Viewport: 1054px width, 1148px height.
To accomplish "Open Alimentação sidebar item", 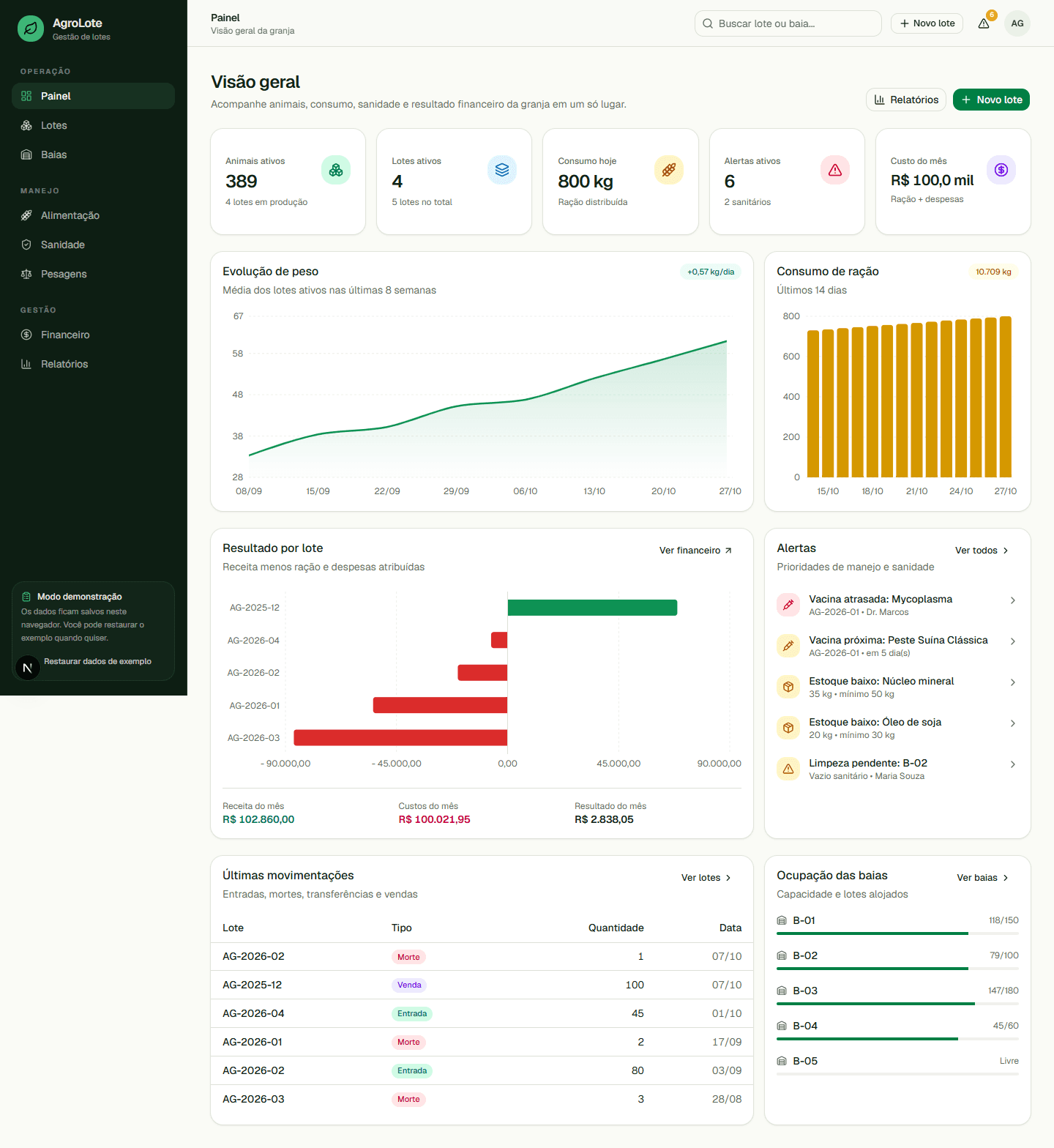I will pyautogui.click(x=93, y=215).
